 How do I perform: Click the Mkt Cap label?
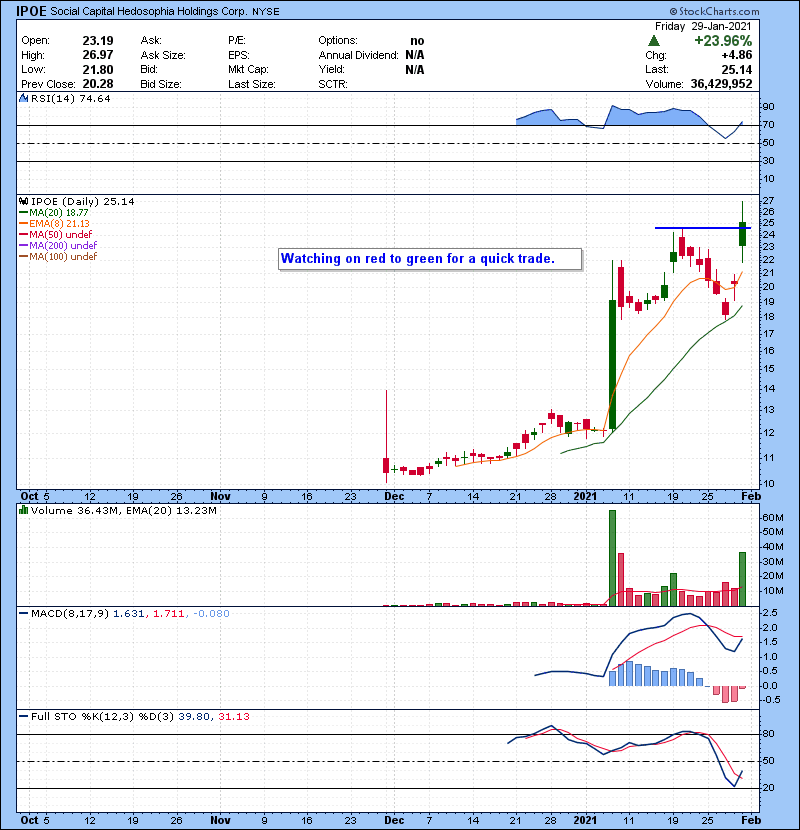(248, 69)
